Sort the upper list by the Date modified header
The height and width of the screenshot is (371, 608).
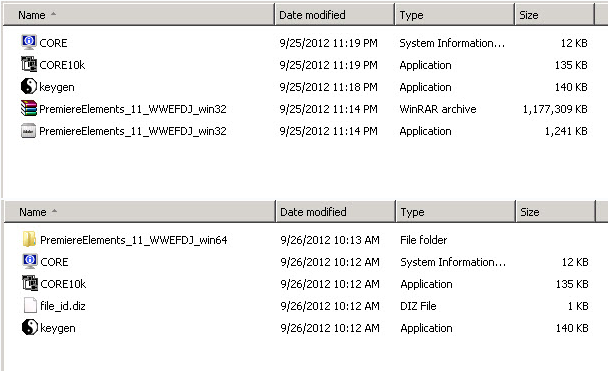click(x=335, y=15)
